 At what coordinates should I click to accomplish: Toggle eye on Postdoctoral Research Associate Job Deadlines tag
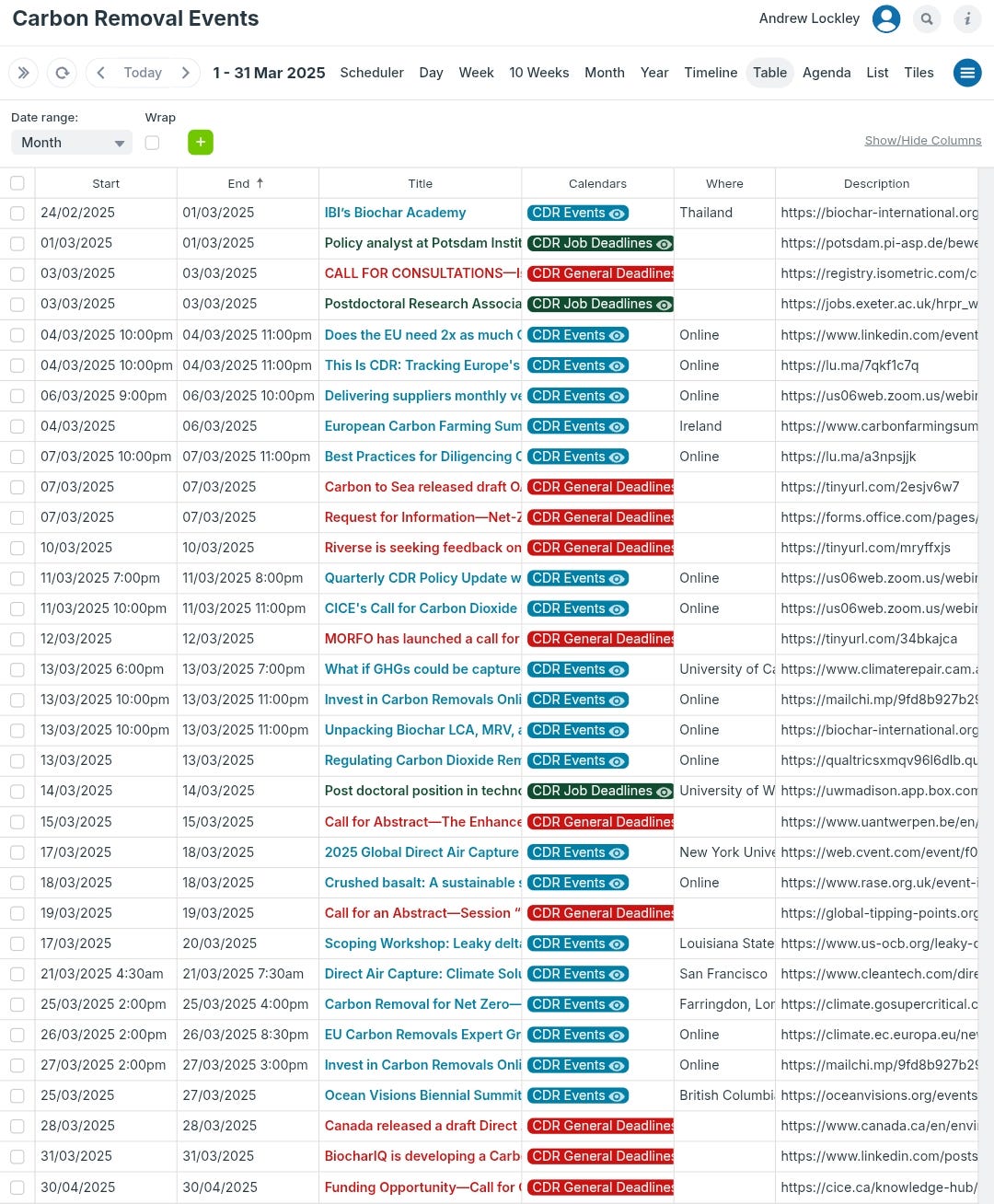(x=665, y=304)
